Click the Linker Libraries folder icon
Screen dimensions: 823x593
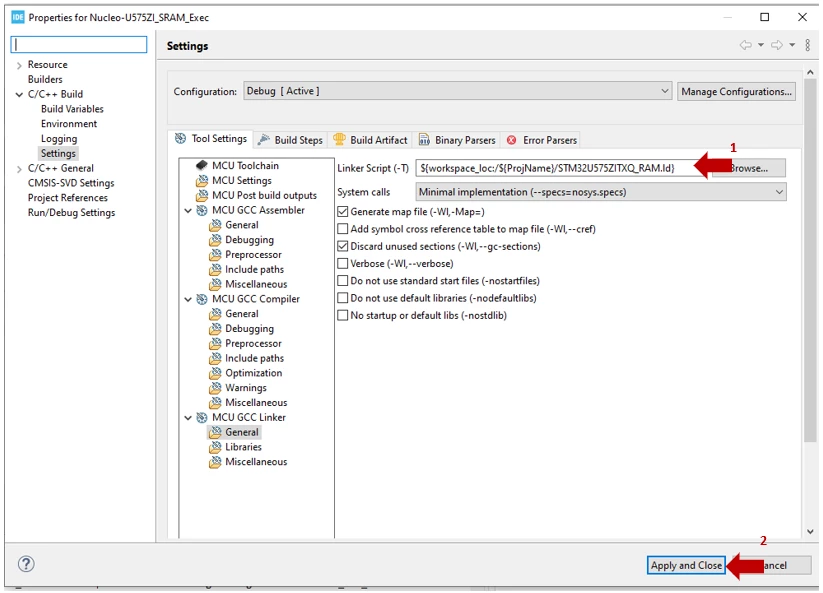pyautogui.click(x=215, y=447)
